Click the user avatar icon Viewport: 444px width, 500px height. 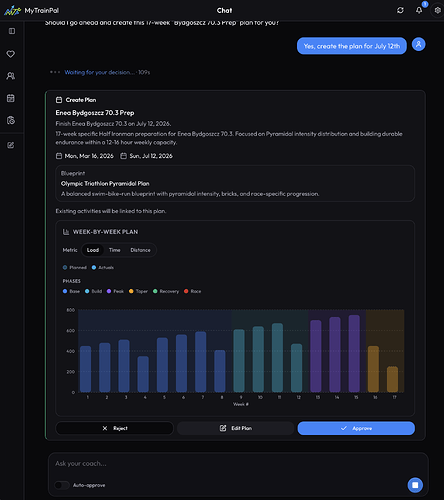[x=418, y=44]
